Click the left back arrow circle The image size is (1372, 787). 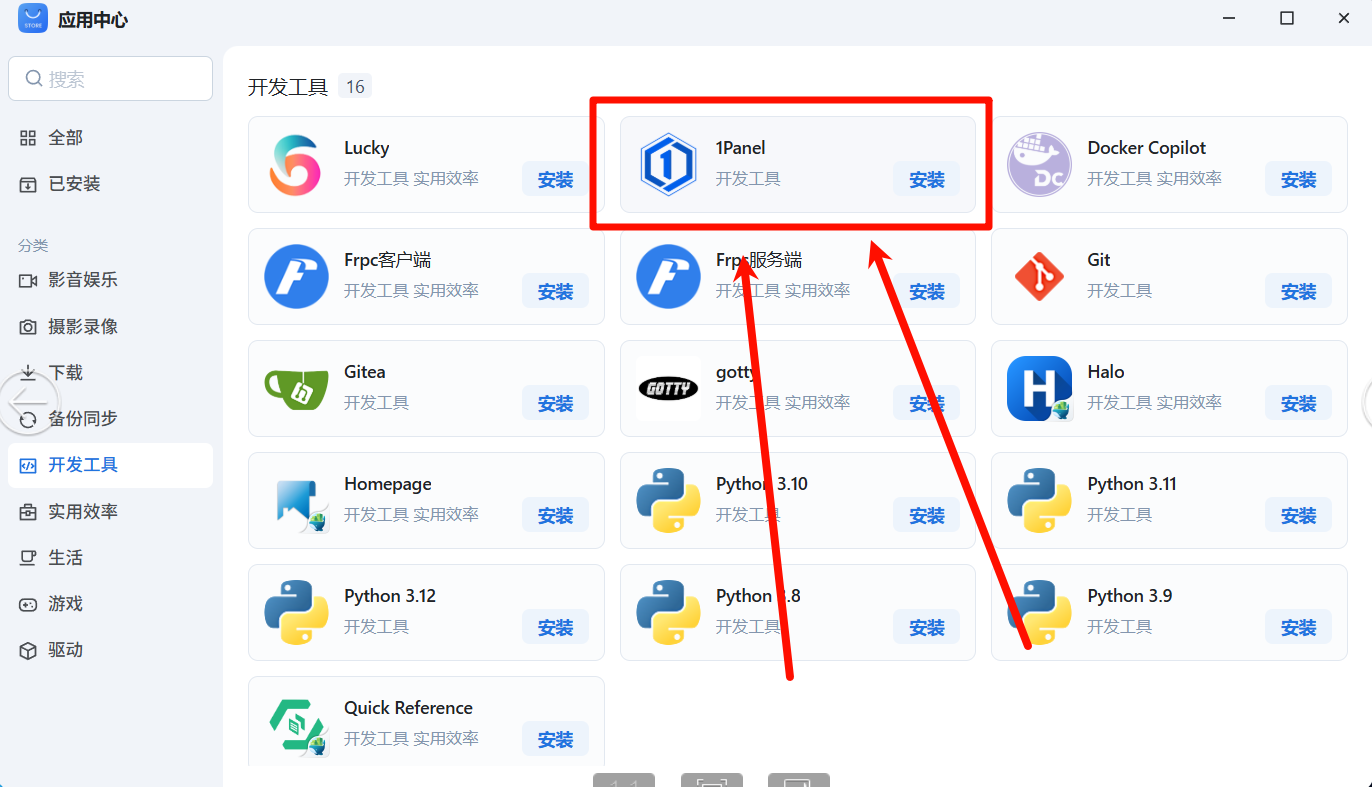click(27, 403)
